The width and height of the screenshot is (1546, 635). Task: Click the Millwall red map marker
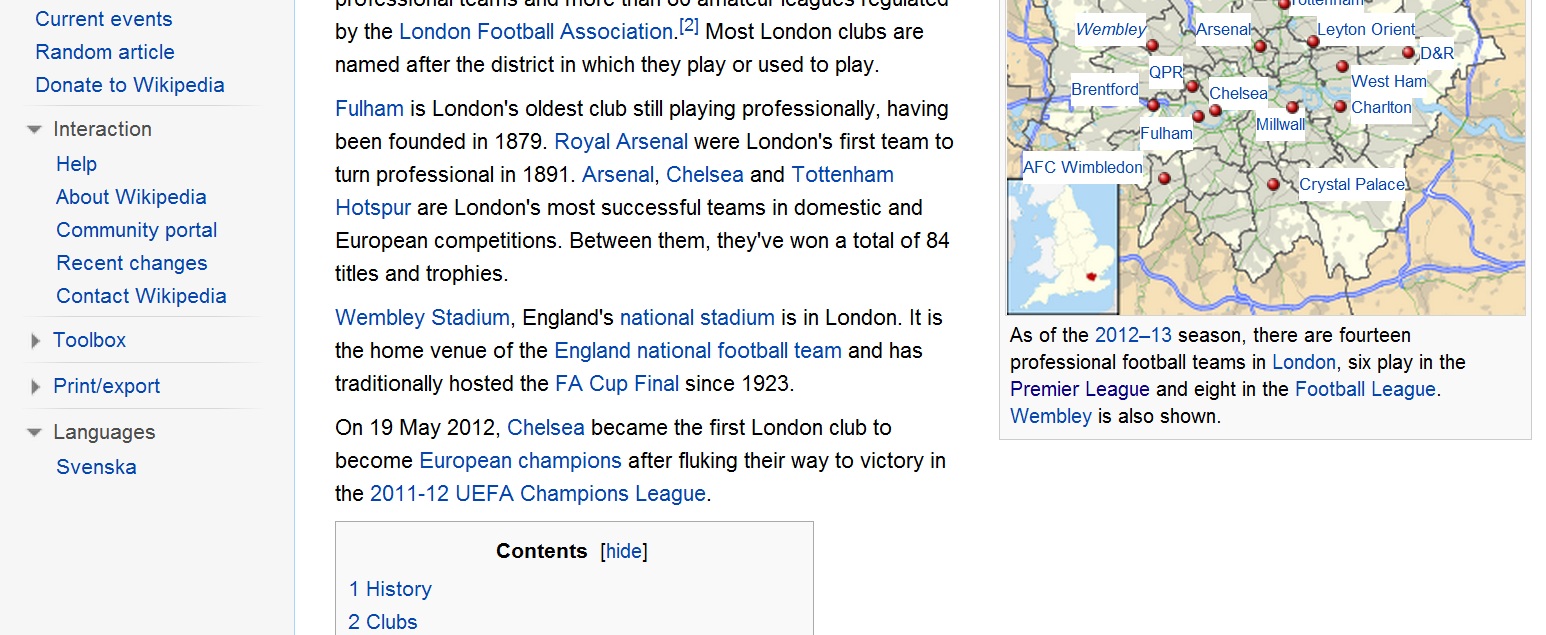coord(1292,107)
